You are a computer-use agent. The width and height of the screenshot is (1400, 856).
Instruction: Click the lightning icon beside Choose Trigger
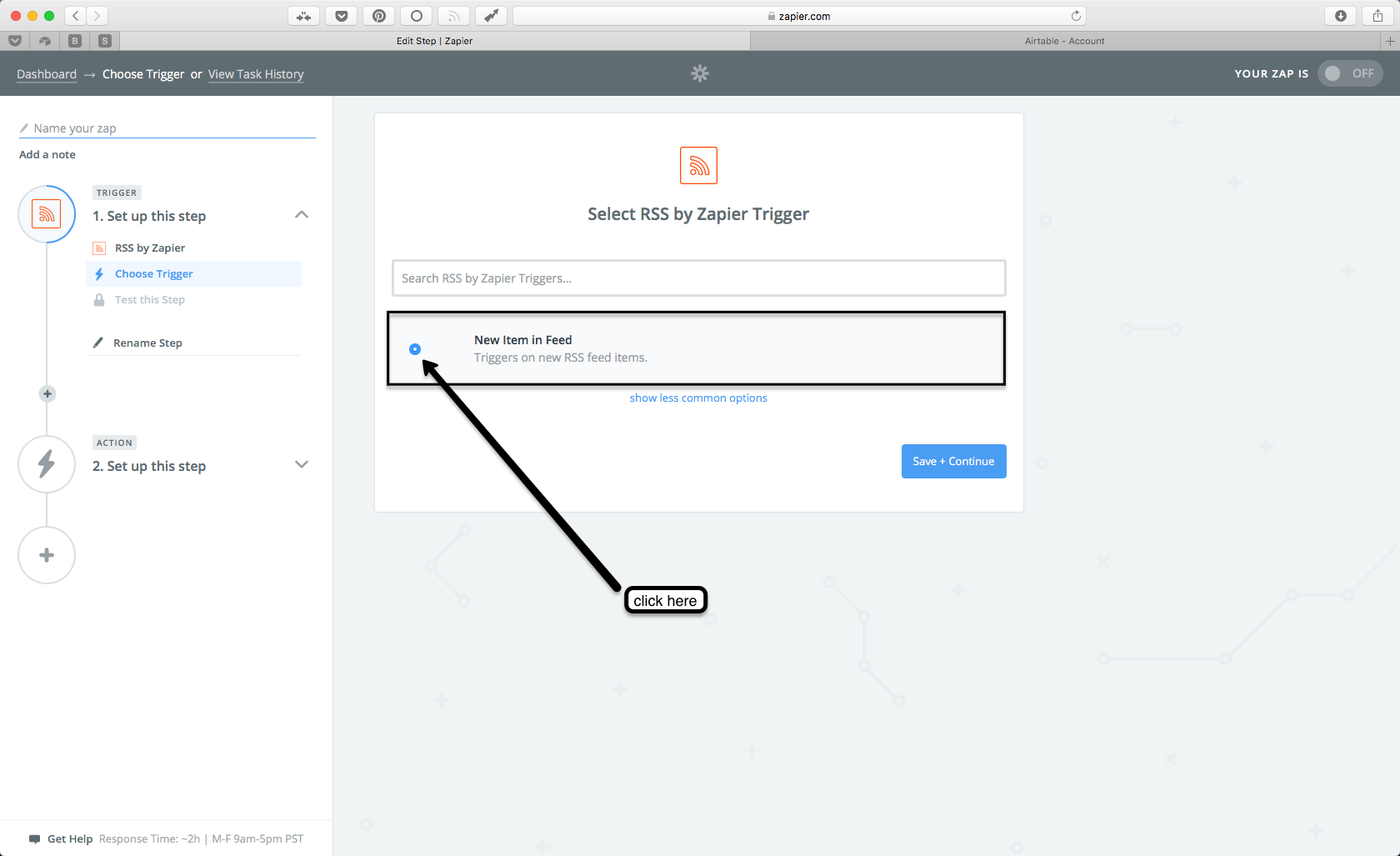tap(99, 274)
